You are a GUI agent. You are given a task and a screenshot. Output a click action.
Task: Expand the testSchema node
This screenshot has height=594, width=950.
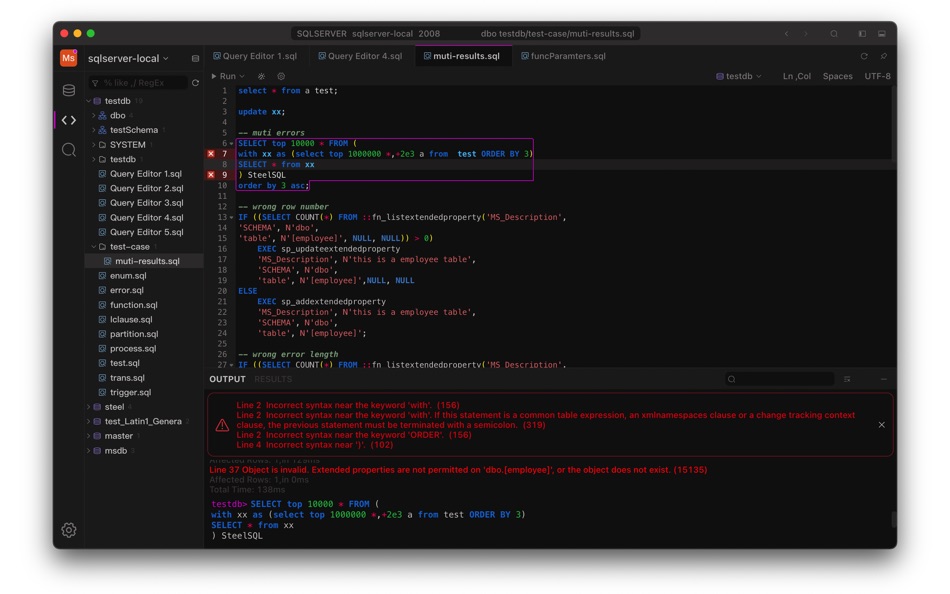point(93,130)
